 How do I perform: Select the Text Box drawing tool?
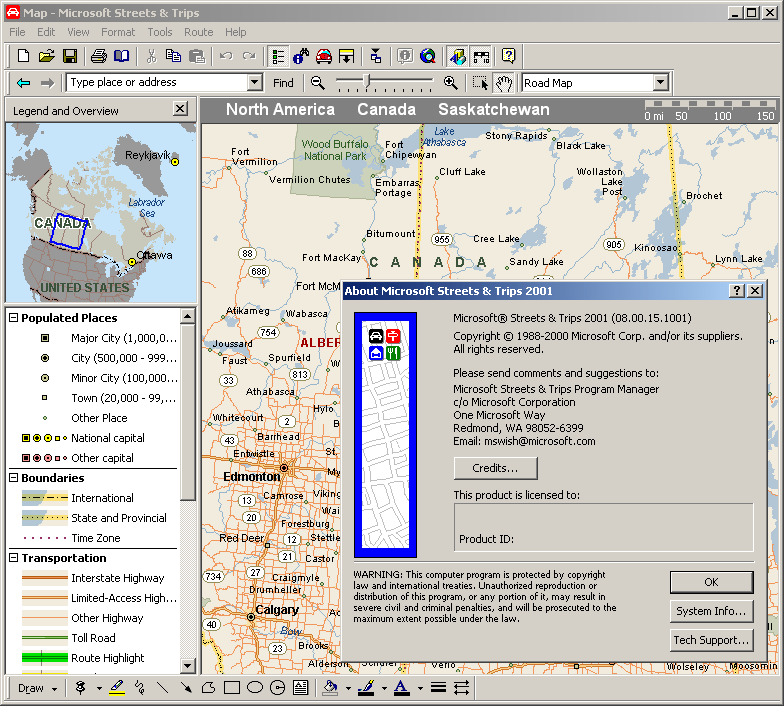(x=300, y=688)
